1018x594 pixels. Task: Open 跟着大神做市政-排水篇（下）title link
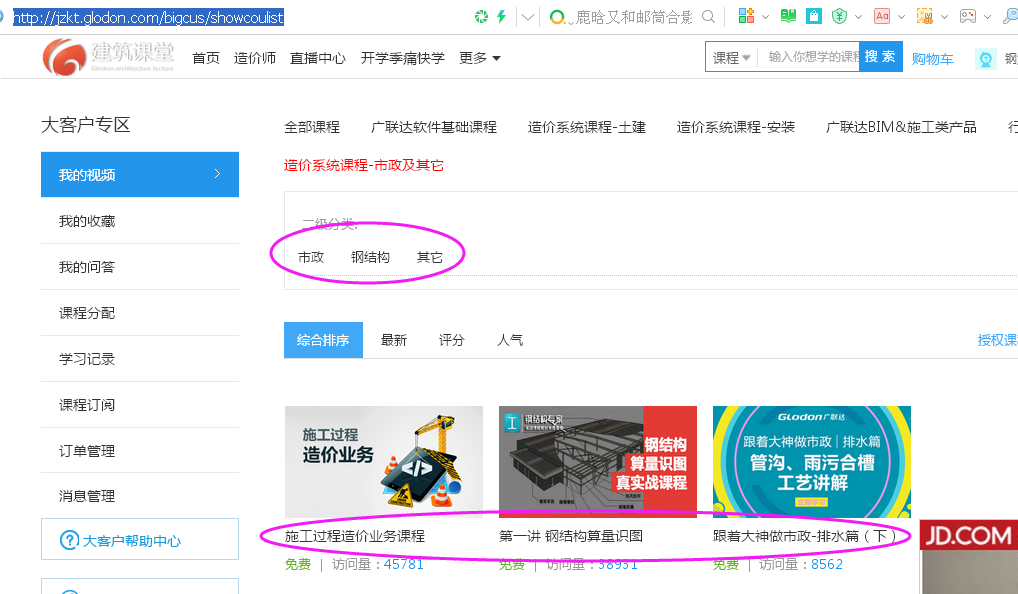click(x=805, y=536)
